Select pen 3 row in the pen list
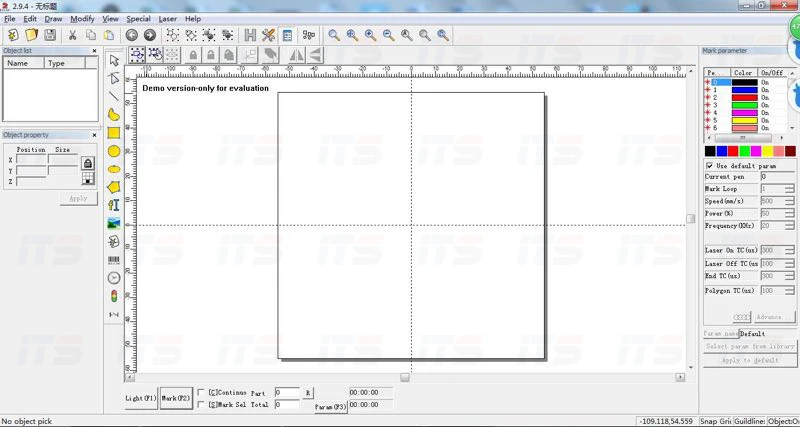The image size is (800, 427). 746,105
